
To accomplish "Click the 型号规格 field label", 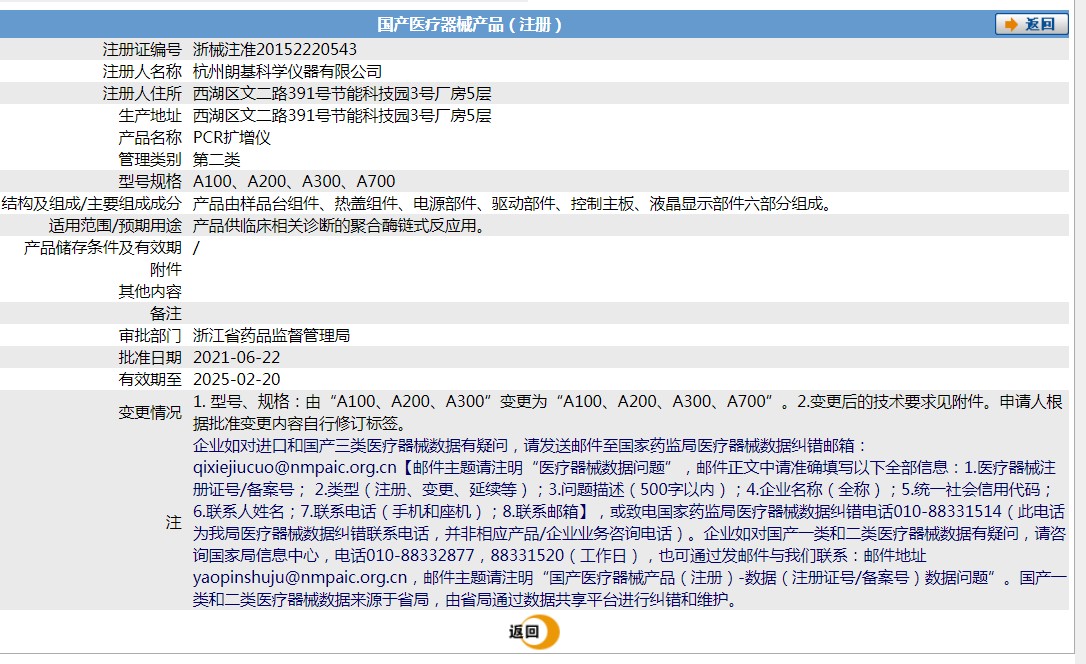I will pyautogui.click(x=150, y=181).
